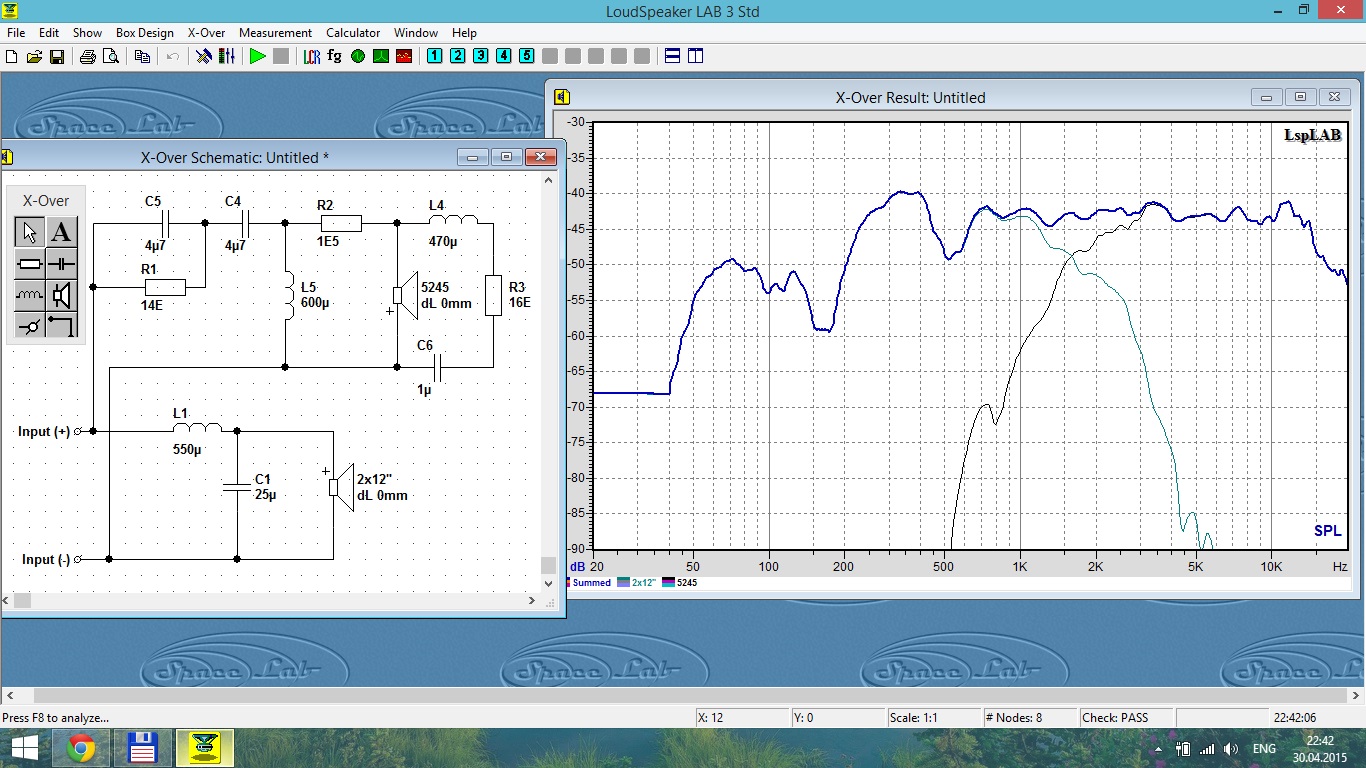Open the Box Design menu

pos(144,33)
